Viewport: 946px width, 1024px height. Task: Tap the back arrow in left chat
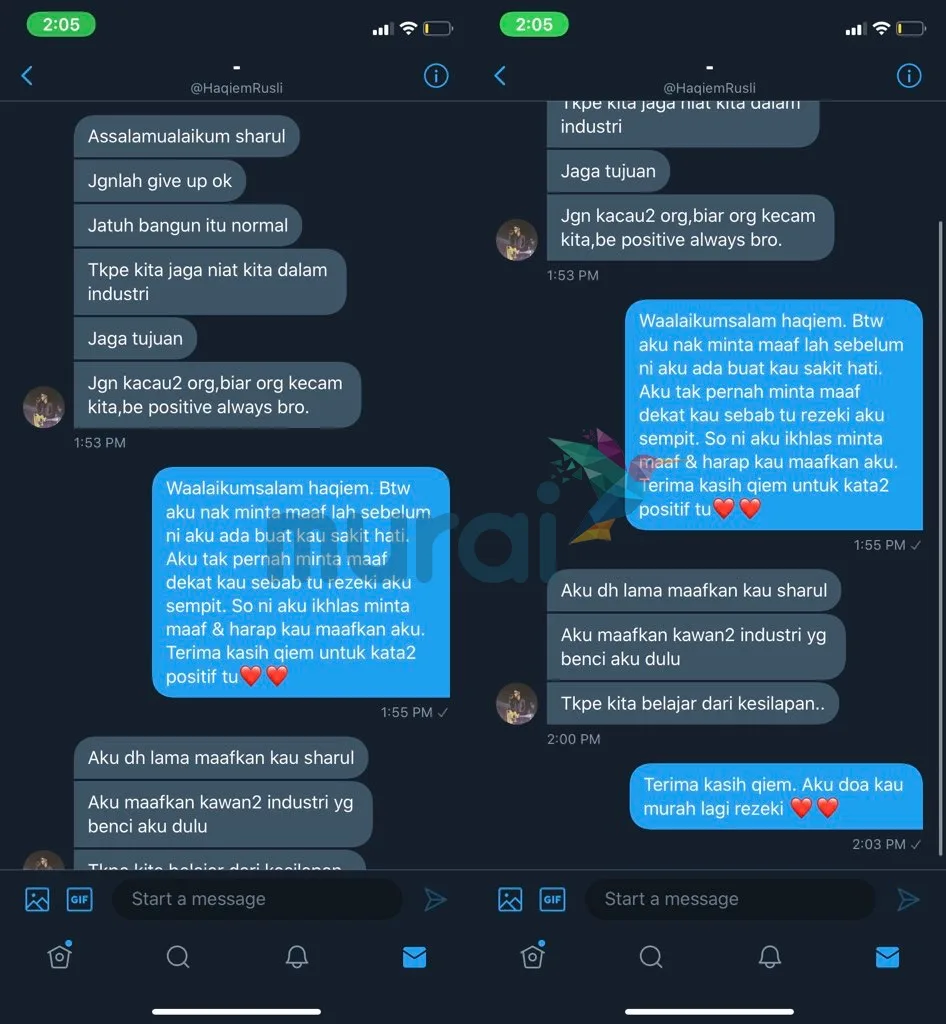pyautogui.click(x=27, y=76)
